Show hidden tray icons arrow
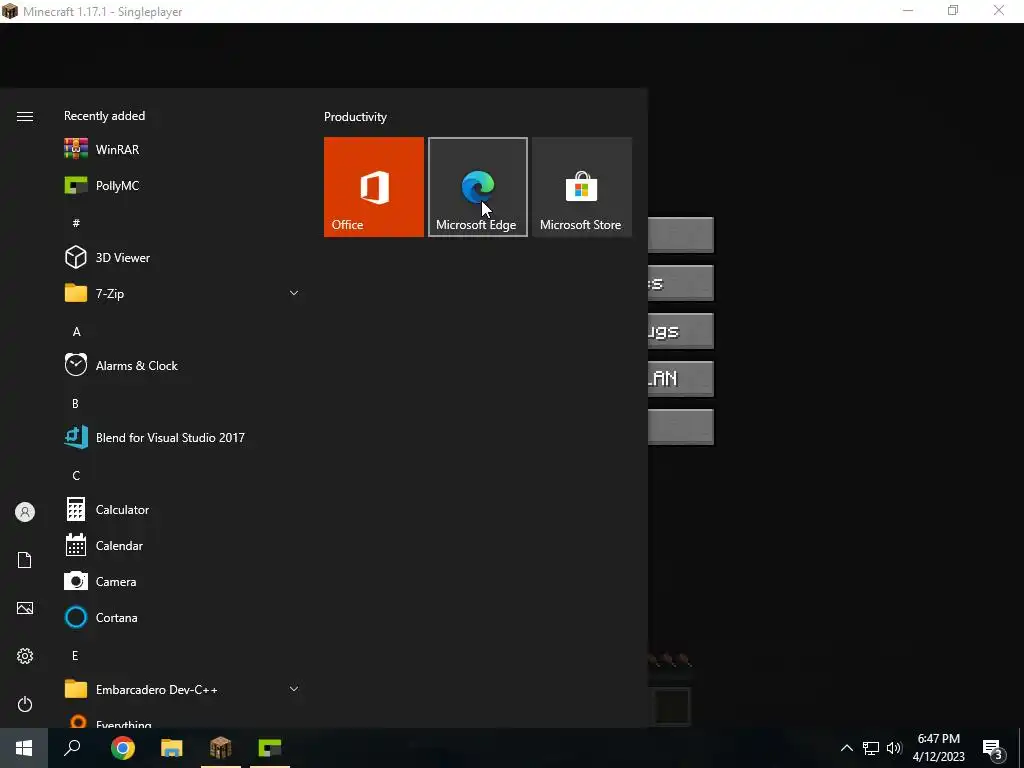This screenshot has height=768, width=1024. point(846,748)
